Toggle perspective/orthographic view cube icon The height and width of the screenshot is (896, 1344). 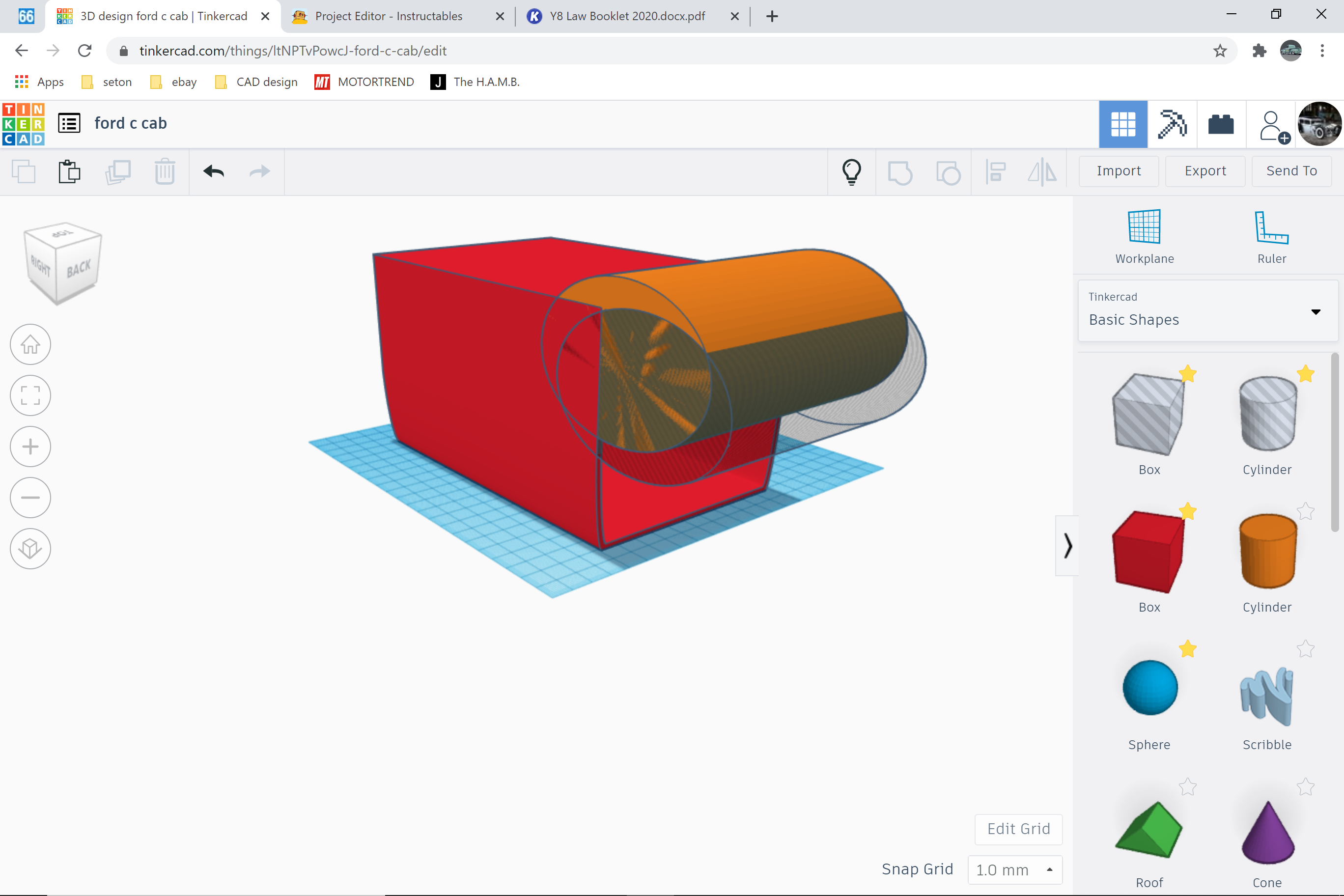pyautogui.click(x=30, y=549)
